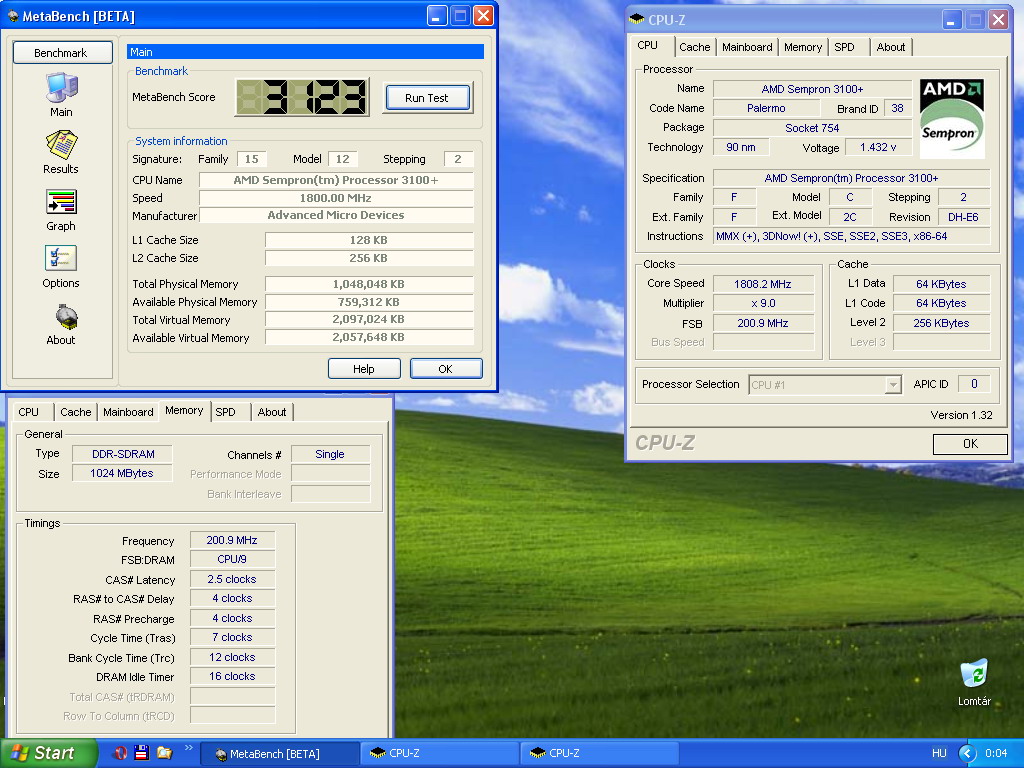Switch to About tab in right CPU-Z window
The image size is (1024, 768).
pos(891,47)
